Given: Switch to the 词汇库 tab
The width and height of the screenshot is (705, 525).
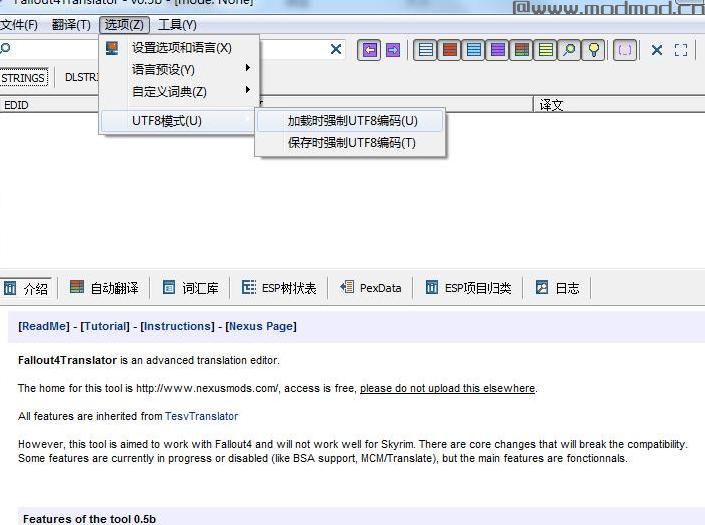Looking at the screenshot, I should tap(191, 288).
